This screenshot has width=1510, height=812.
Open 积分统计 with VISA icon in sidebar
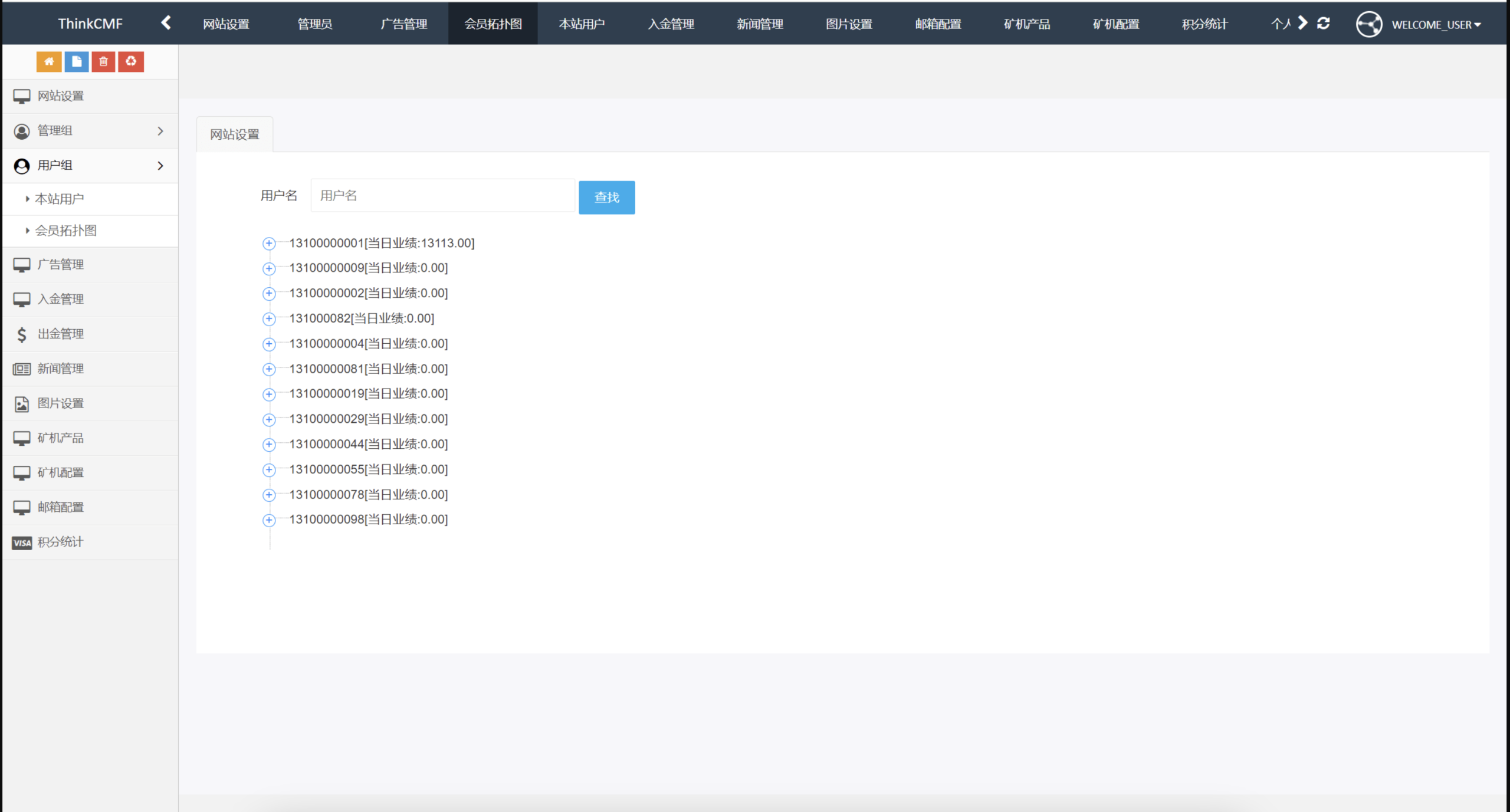tap(60, 542)
